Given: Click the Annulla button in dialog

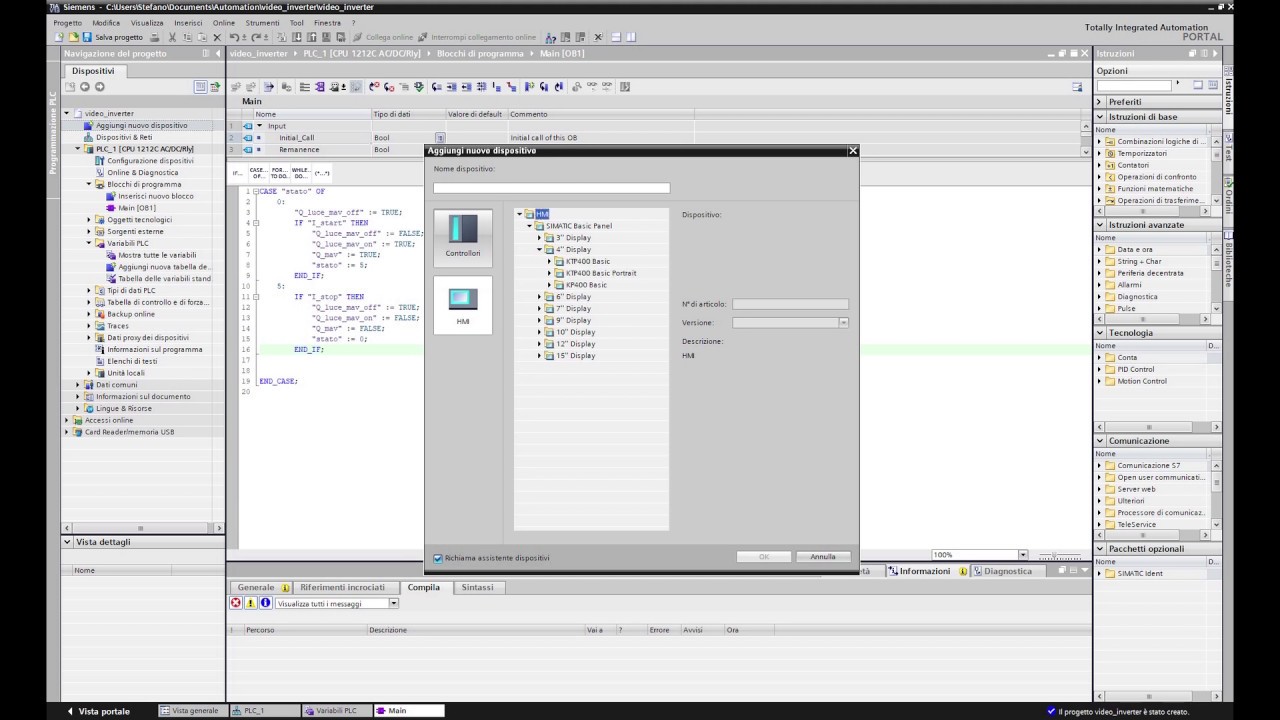Looking at the screenshot, I should click(823, 557).
